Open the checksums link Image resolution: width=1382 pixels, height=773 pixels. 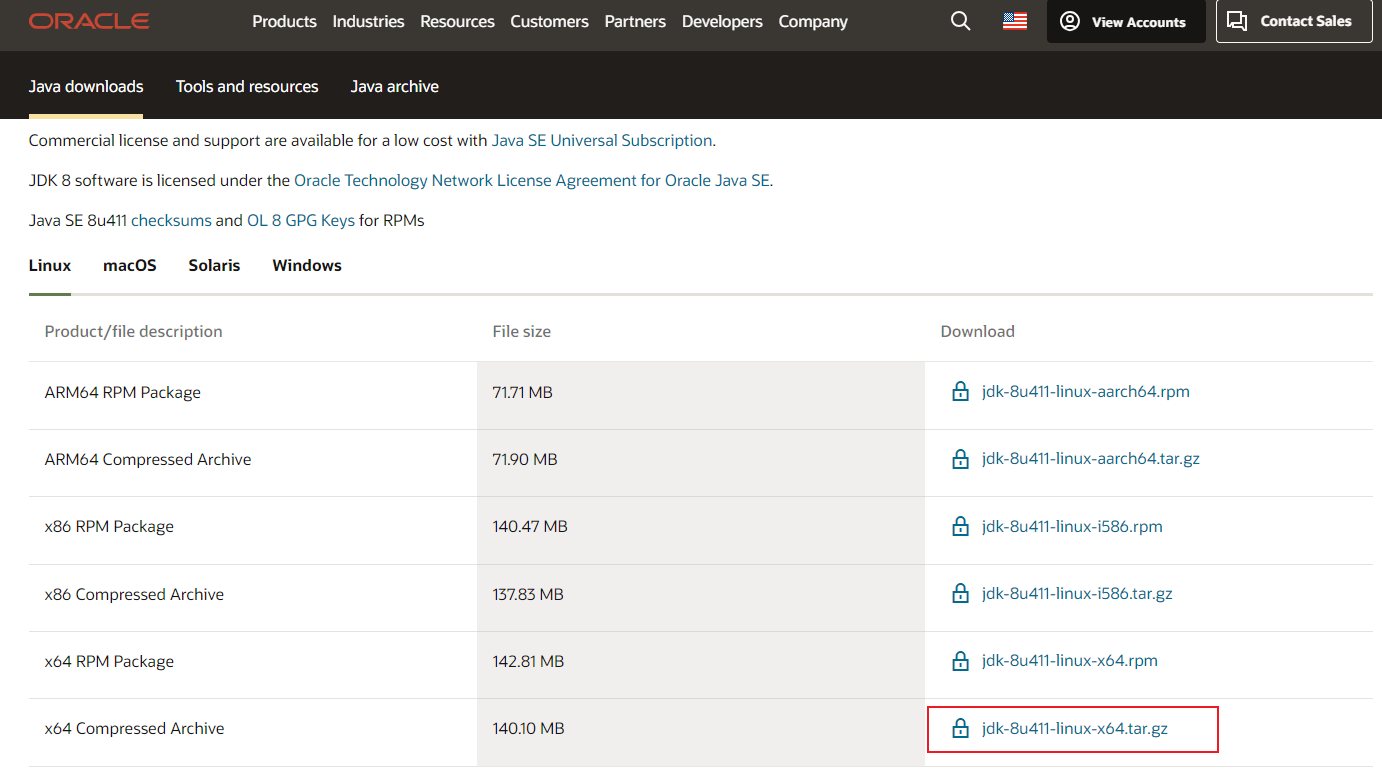(171, 220)
